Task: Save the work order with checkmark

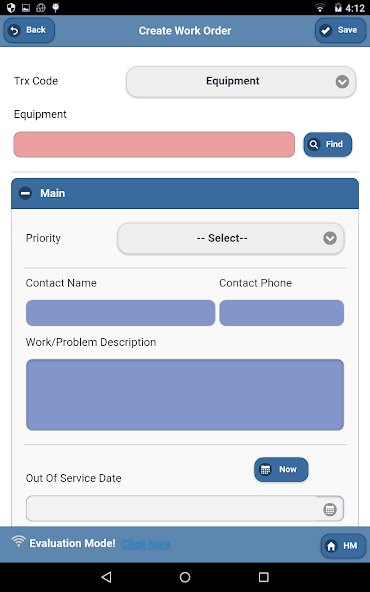Action: [340, 30]
